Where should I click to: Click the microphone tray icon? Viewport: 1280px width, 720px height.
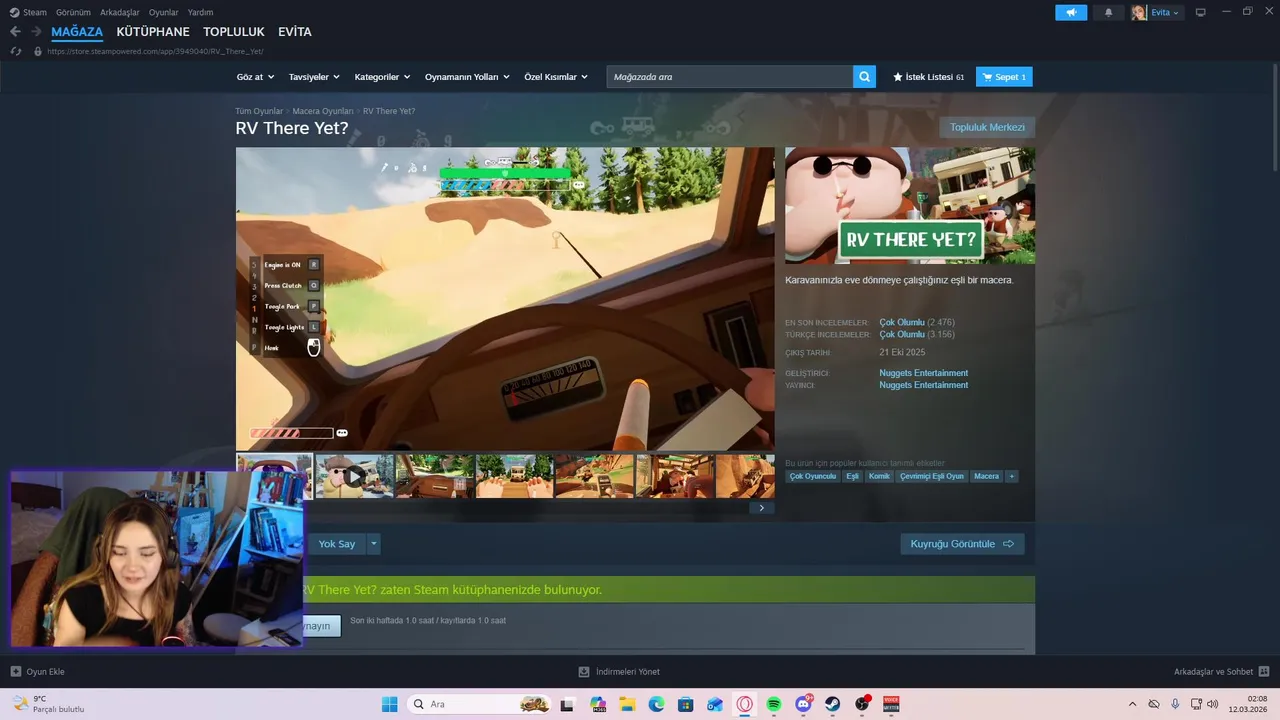(x=1175, y=704)
